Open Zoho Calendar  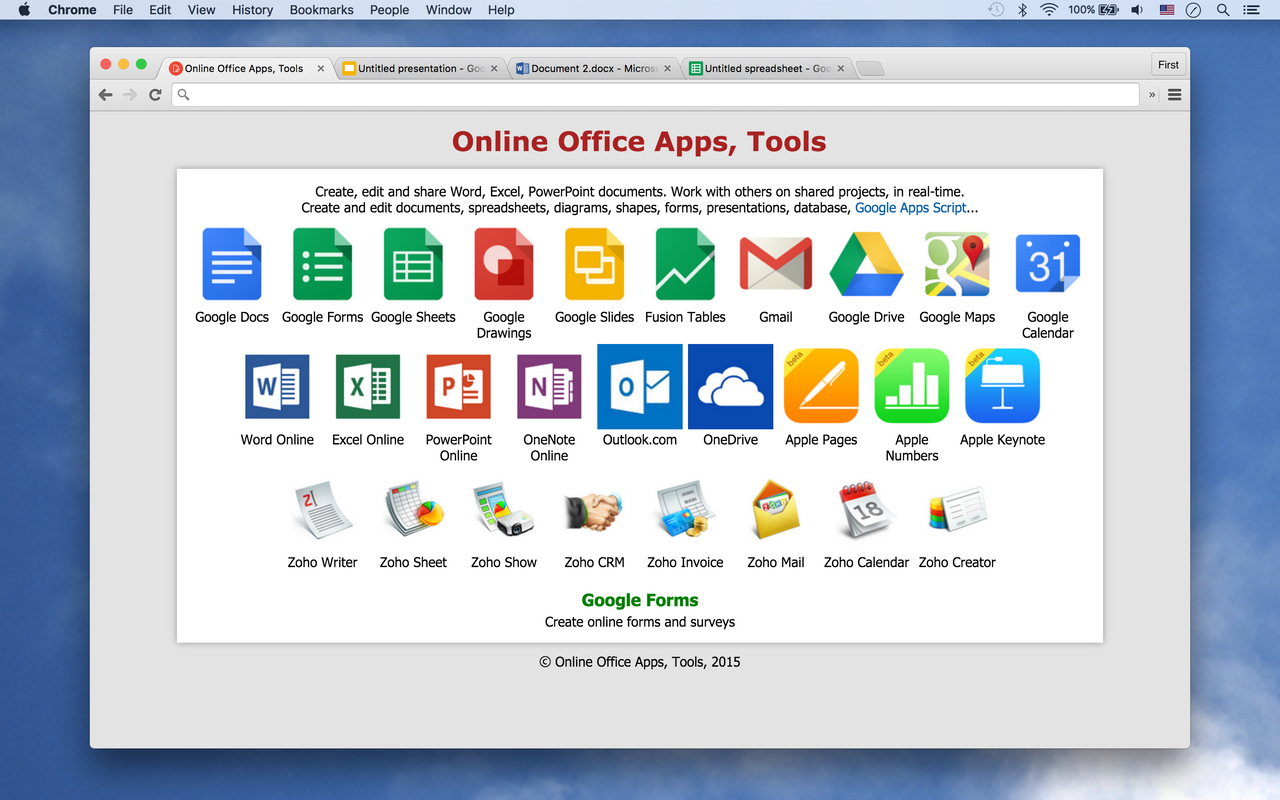866,509
